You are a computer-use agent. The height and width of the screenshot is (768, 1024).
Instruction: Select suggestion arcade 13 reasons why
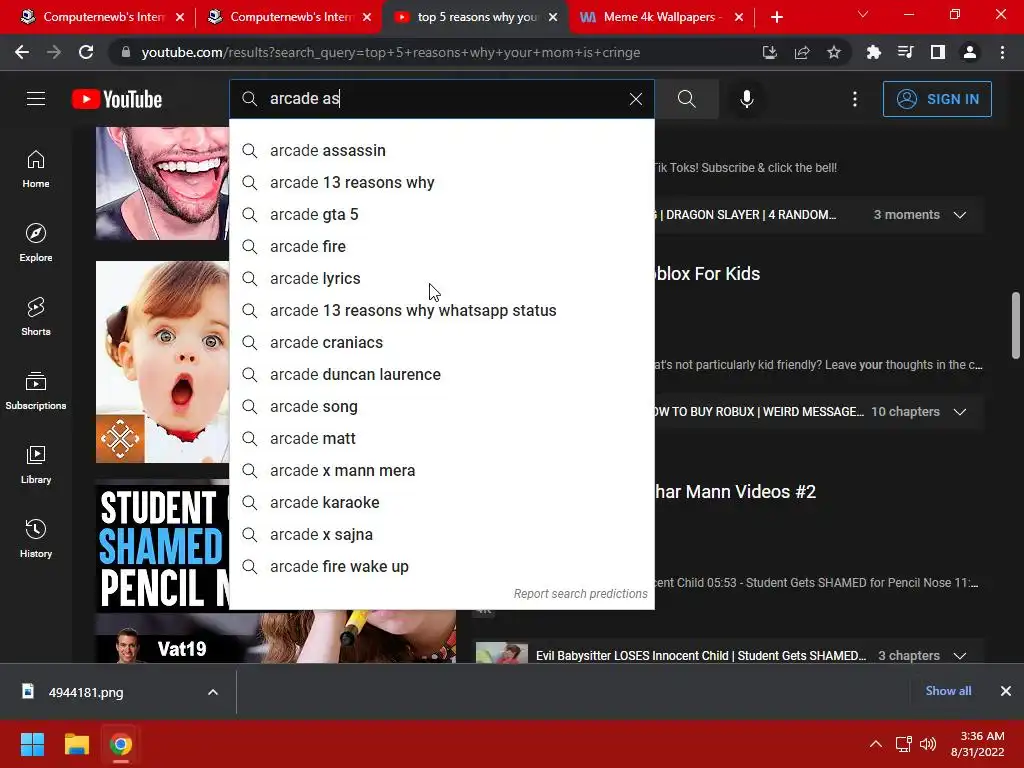click(442, 182)
